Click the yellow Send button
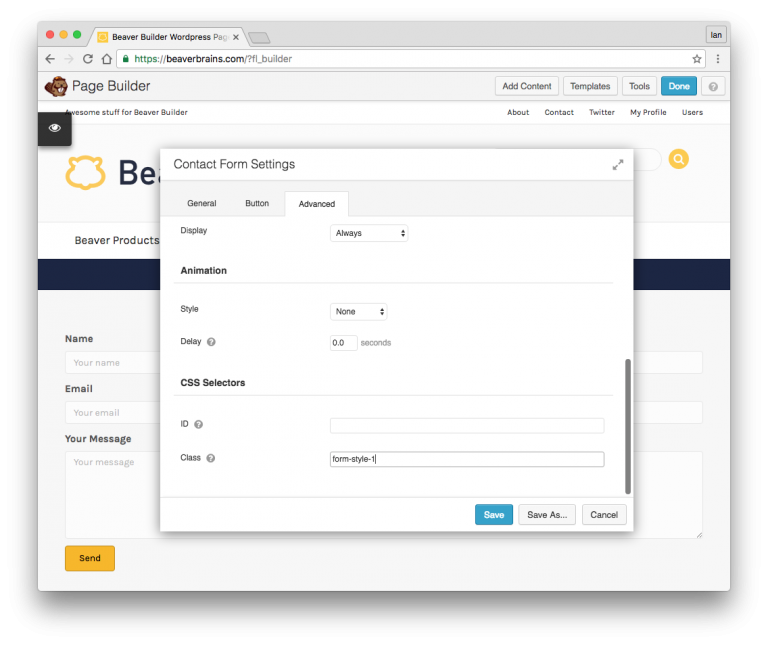The image size is (768, 645). (x=90, y=558)
